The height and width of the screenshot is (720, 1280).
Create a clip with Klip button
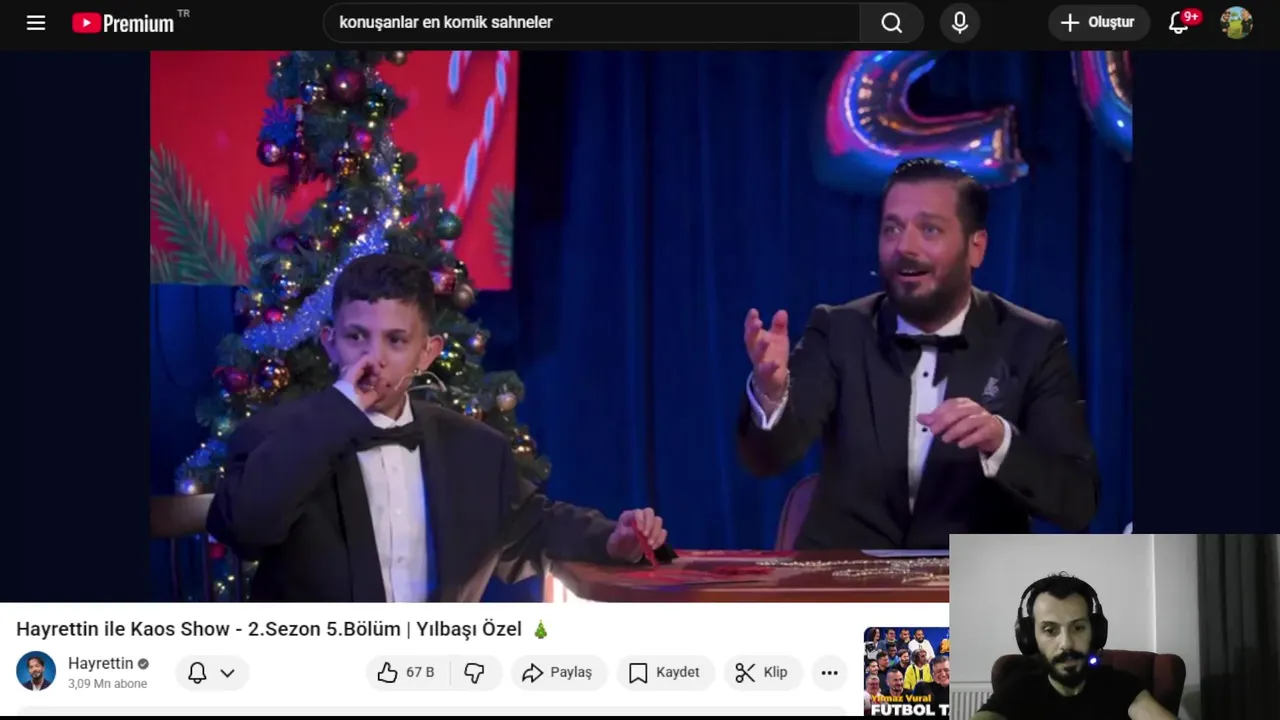coord(762,672)
